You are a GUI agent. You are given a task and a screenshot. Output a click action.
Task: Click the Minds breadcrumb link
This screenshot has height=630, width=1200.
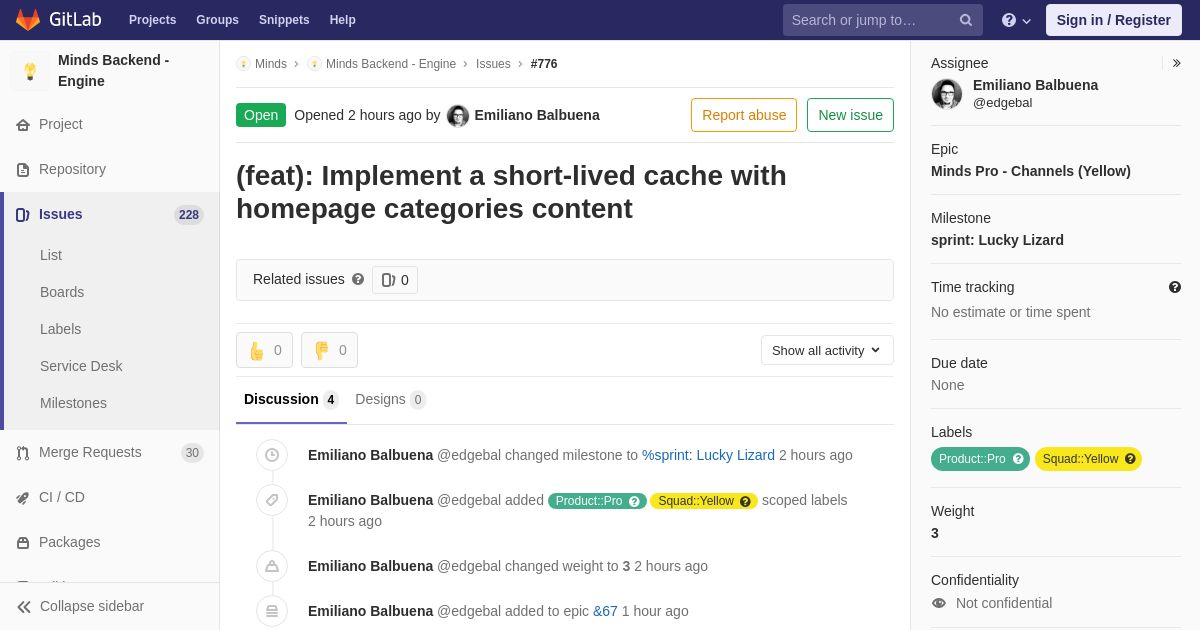(x=271, y=64)
